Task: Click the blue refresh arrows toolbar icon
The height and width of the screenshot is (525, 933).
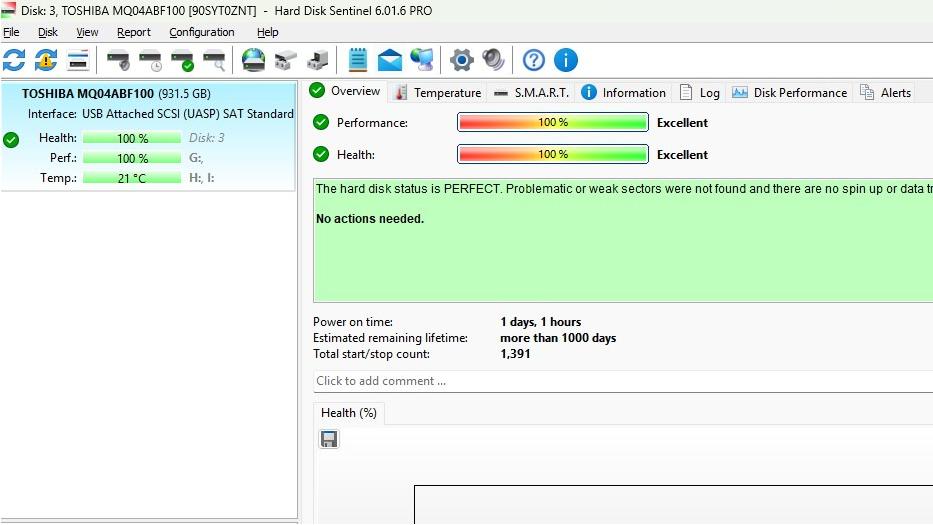Action: tap(14, 60)
